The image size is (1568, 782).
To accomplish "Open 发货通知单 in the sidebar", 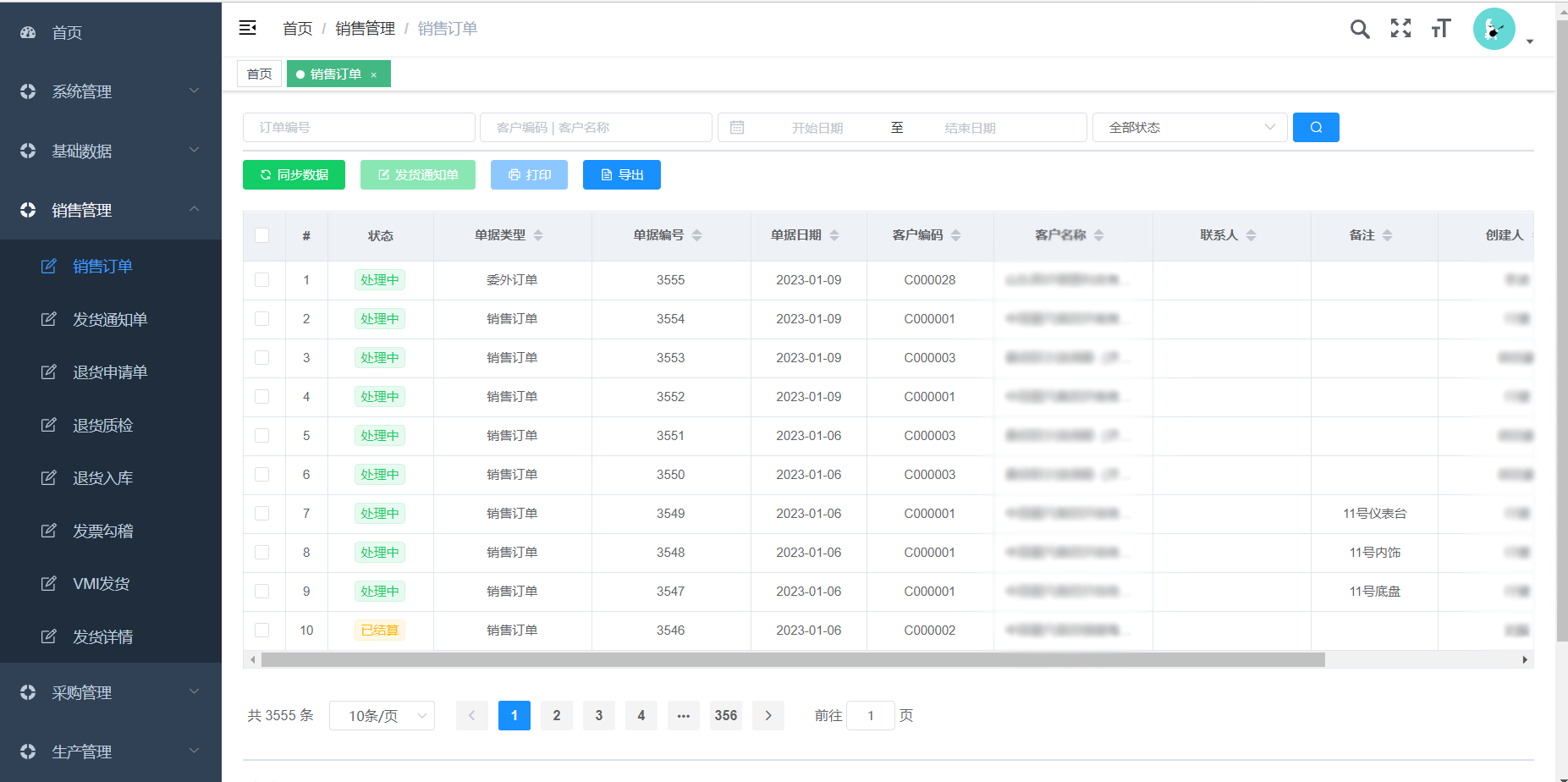I will [x=110, y=319].
